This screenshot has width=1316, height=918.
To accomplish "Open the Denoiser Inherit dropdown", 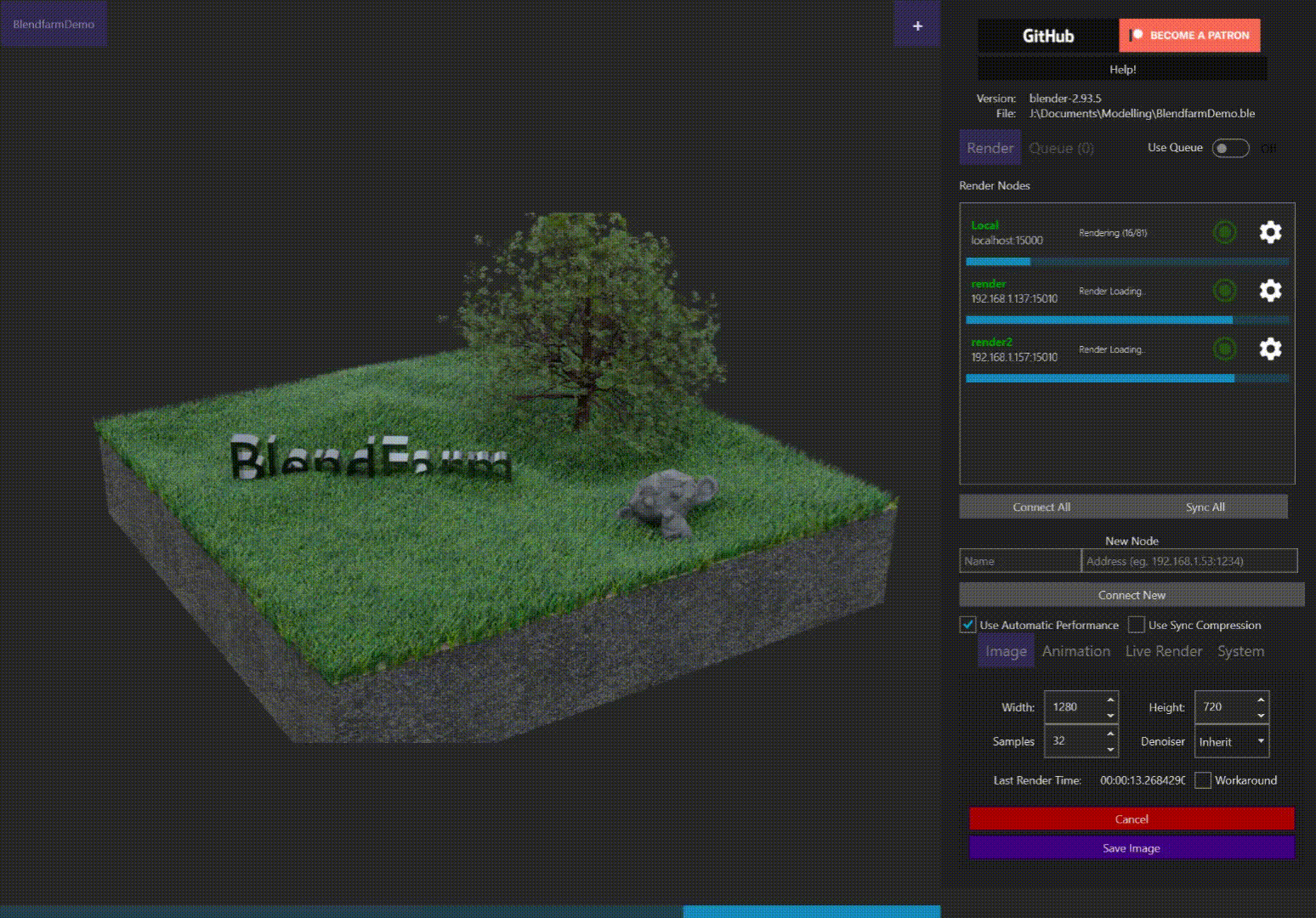I will (x=1232, y=742).
